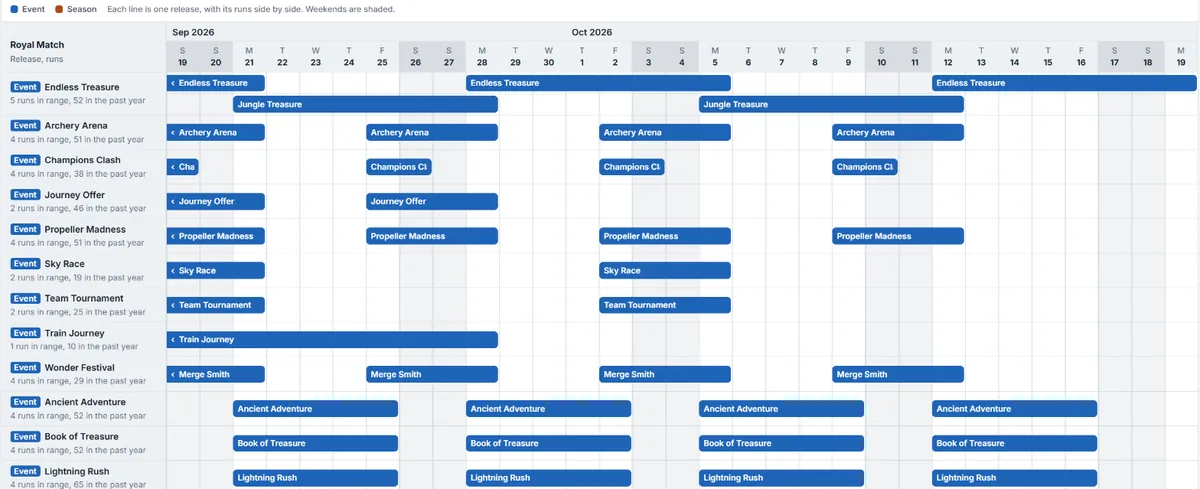Click the back chevron on the ongoing Endless Treasure bar
The image size is (1200, 489).
tap(173, 83)
